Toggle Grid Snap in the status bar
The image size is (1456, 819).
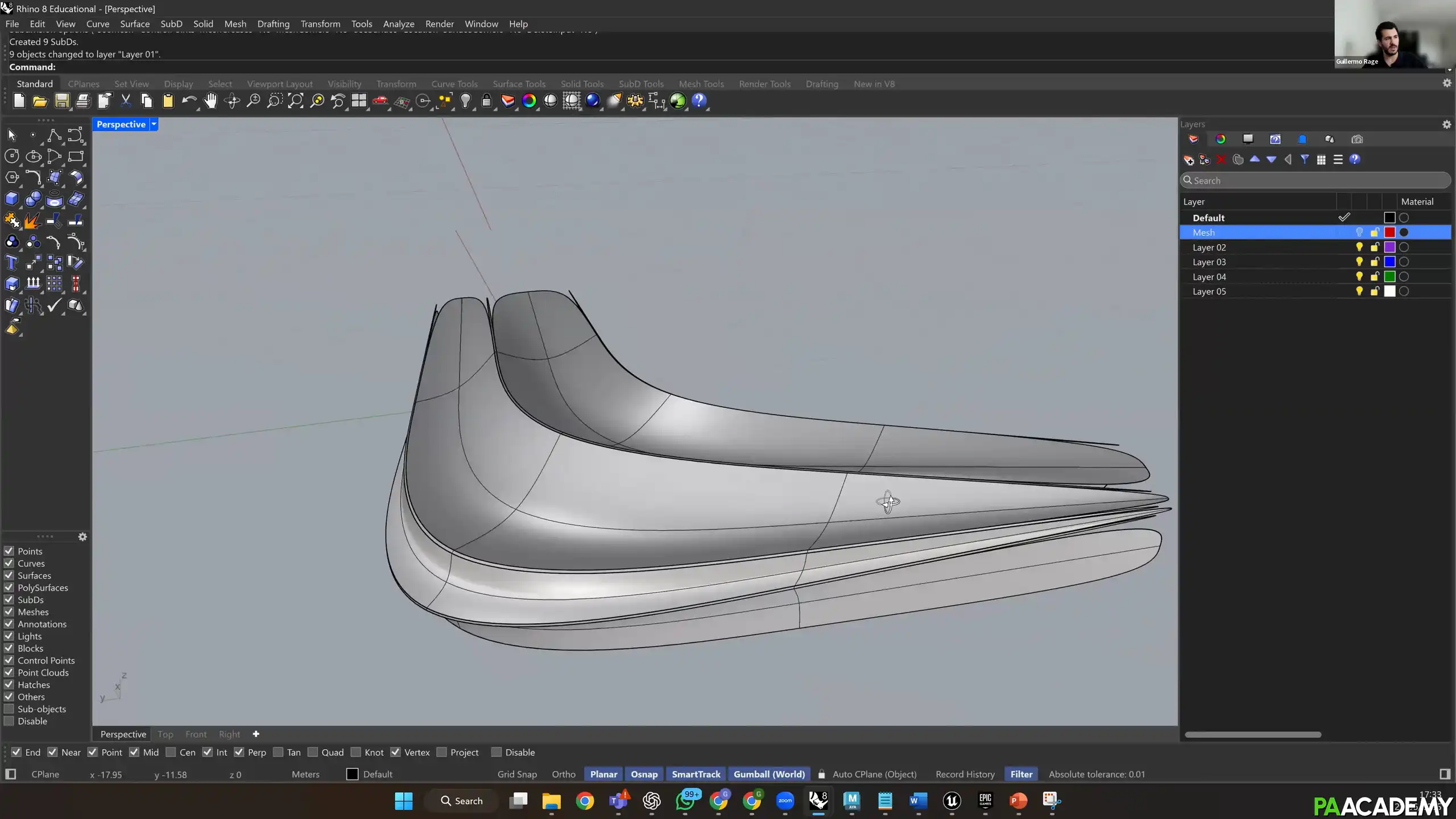[x=517, y=774]
